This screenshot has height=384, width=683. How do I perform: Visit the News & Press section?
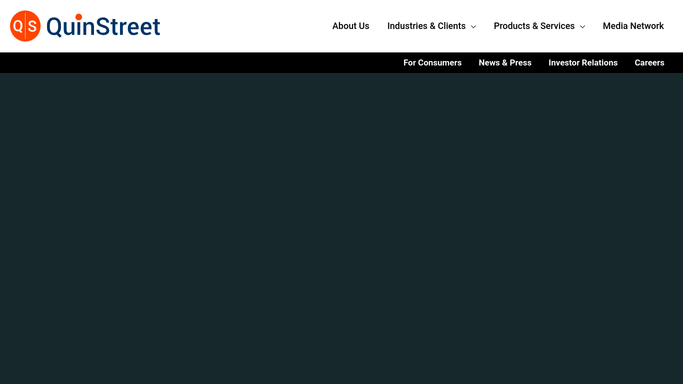505,63
